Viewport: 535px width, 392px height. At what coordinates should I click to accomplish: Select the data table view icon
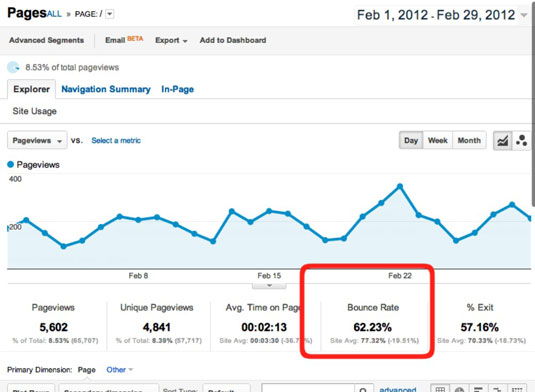[440, 389]
